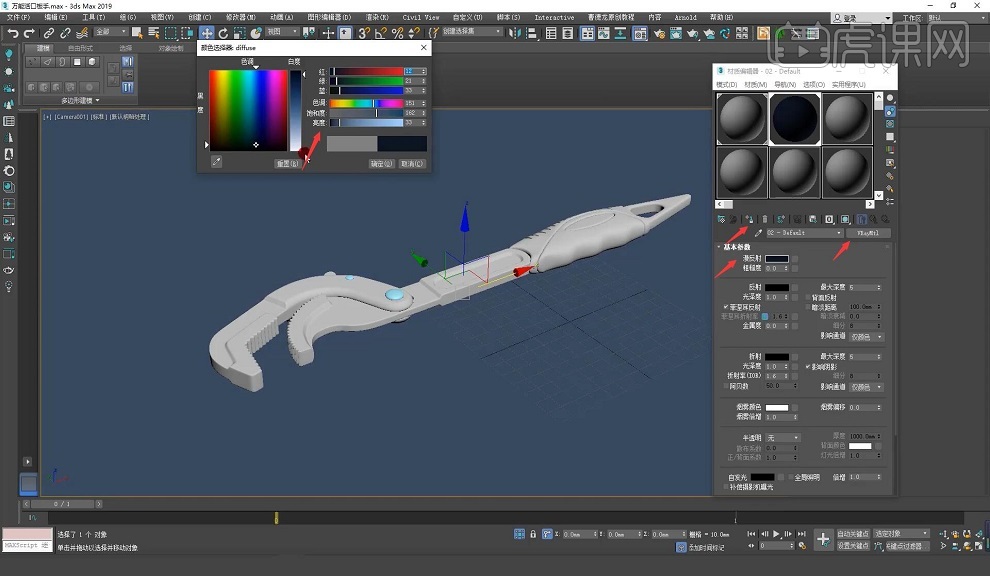The height and width of the screenshot is (576, 990).
Task: Click the pick material eyedropper icon
Action: pyautogui.click(x=758, y=233)
